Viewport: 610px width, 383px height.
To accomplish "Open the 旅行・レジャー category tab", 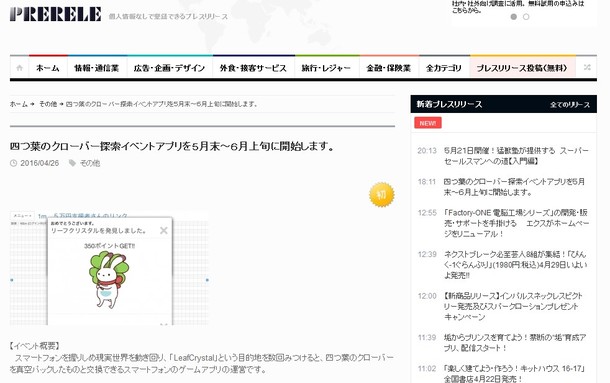I will [x=326, y=68].
